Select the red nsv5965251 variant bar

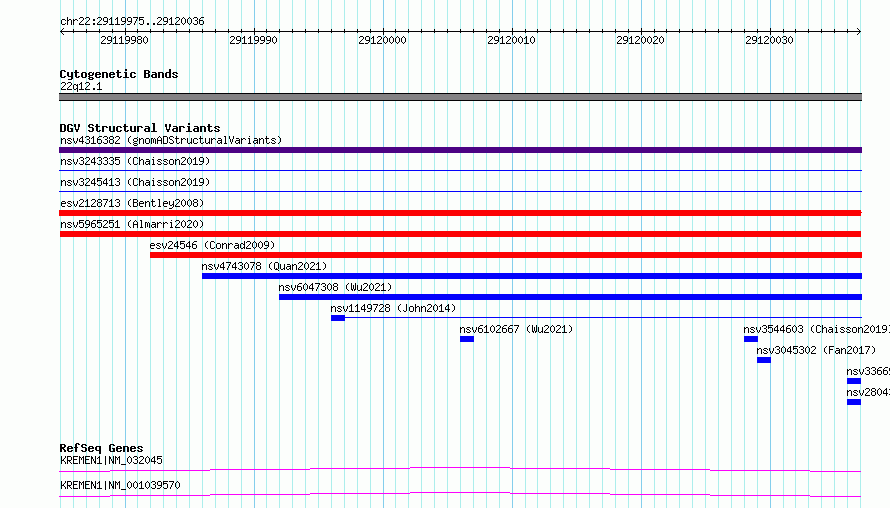tap(460, 234)
